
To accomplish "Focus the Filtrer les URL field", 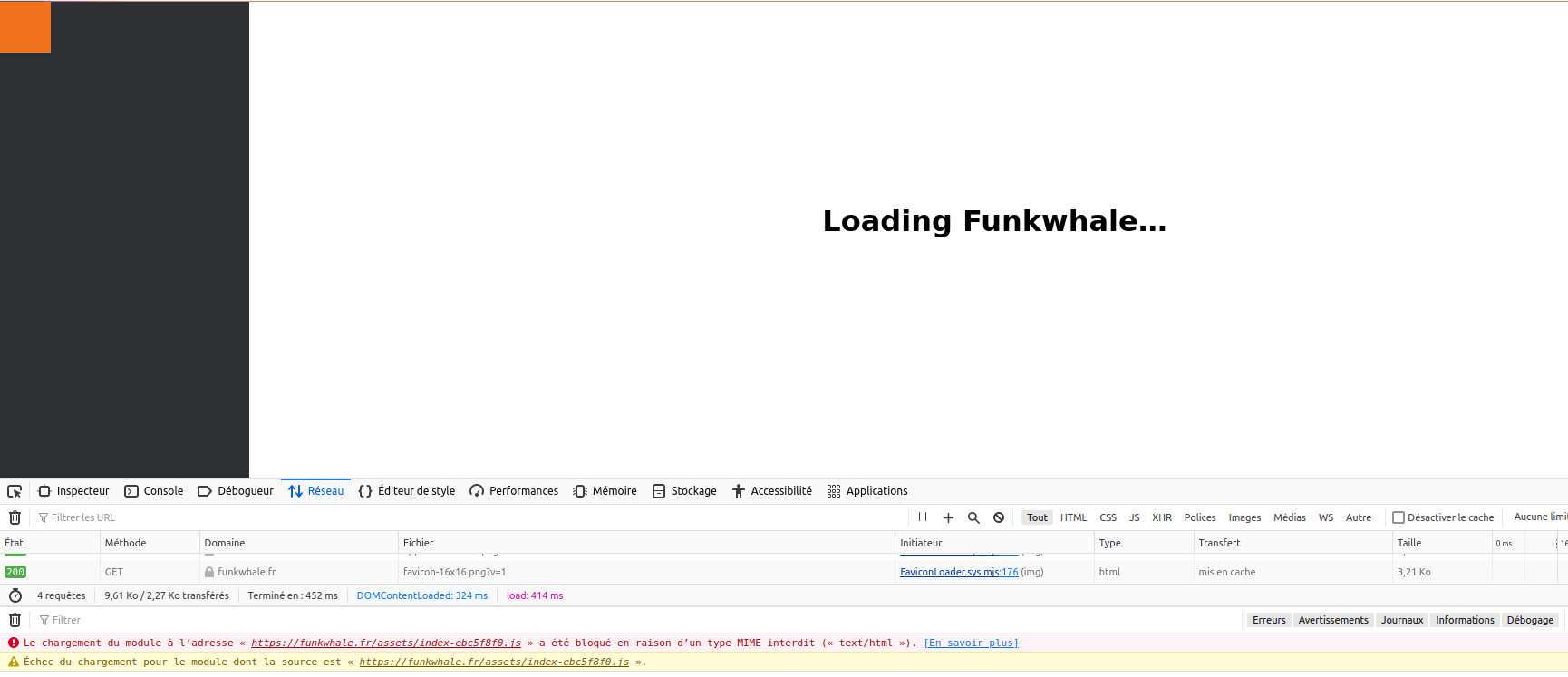I will pyautogui.click(x=471, y=517).
